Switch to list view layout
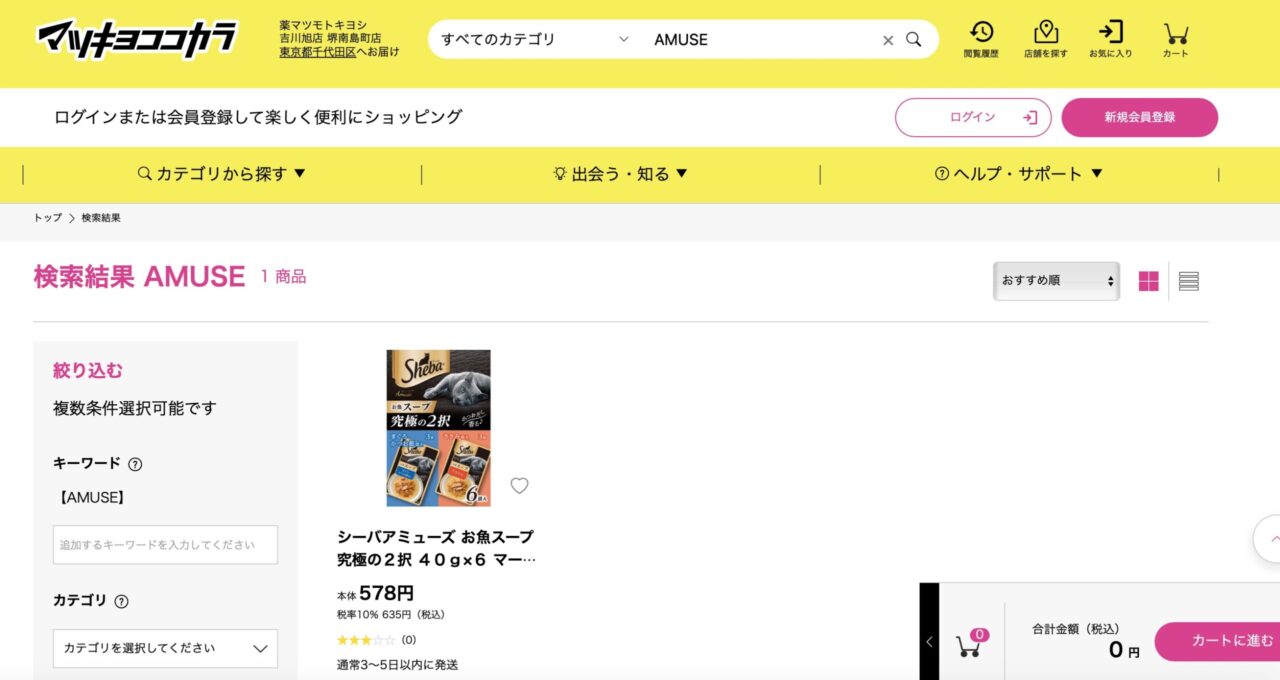Screen dimensions: 1280x680 [1188, 281]
